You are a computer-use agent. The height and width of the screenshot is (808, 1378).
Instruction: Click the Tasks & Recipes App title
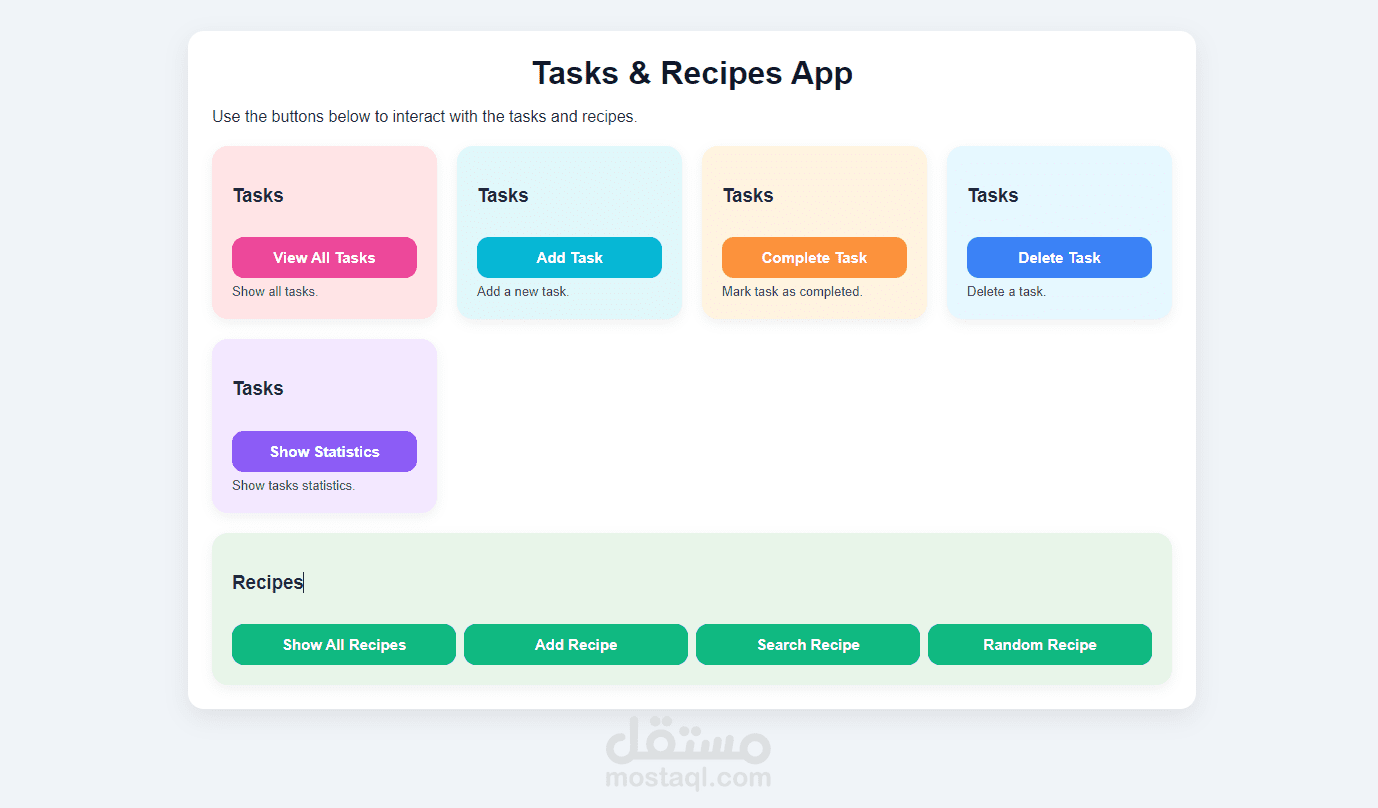click(x=692, y=73)
